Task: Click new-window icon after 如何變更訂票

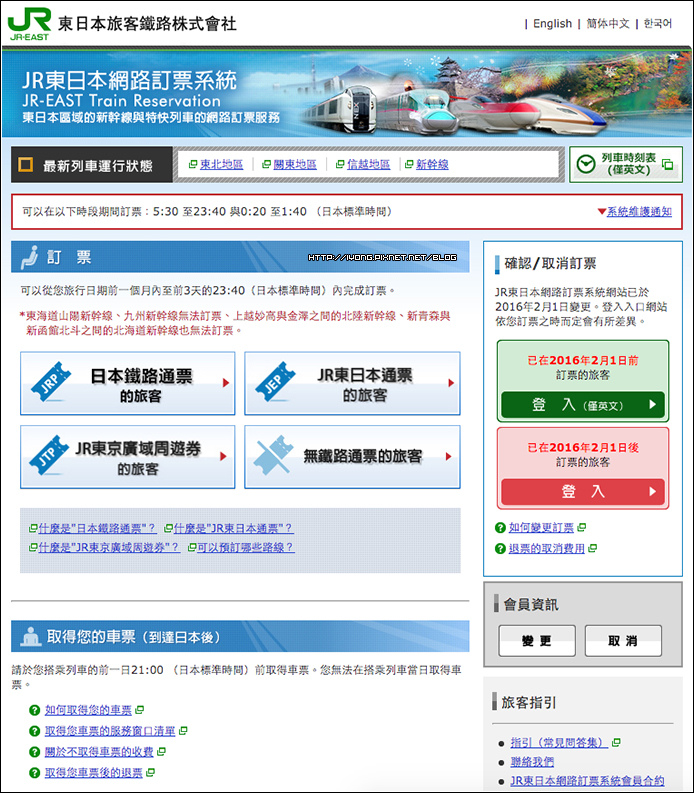Action: tap(581, 527)
